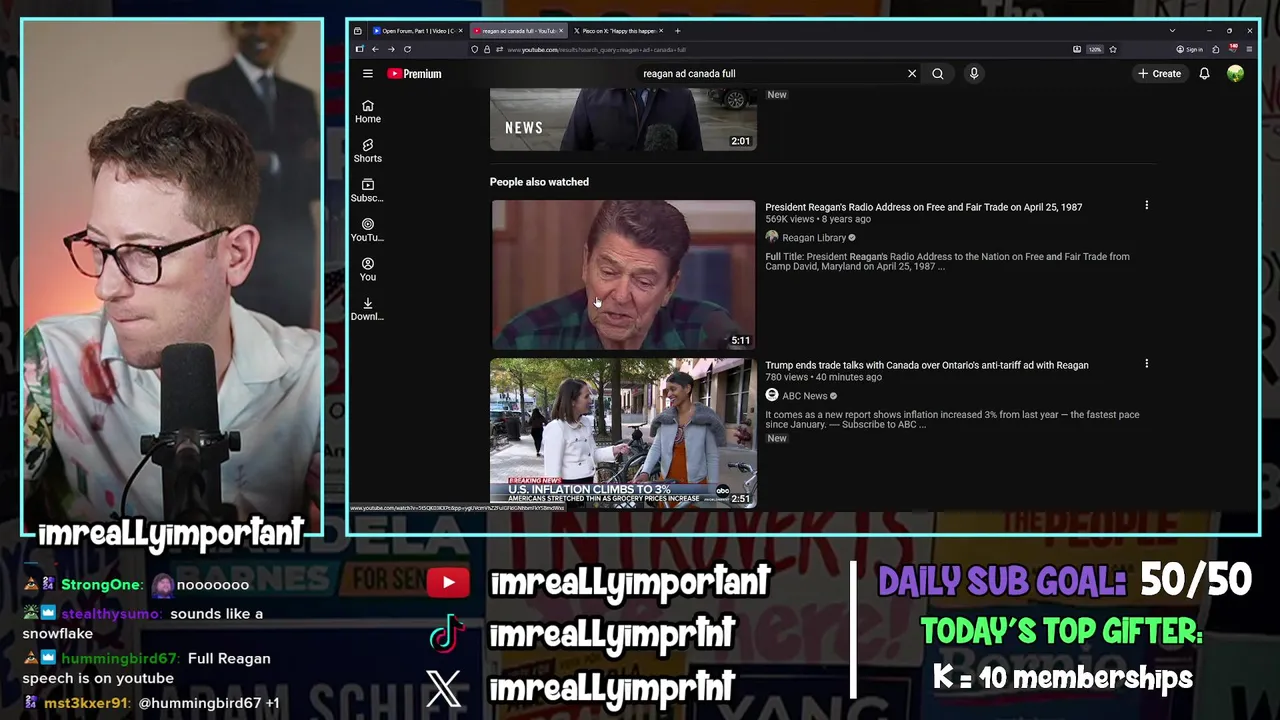Reload the page with the refresh button

click(x=407, y=49)
